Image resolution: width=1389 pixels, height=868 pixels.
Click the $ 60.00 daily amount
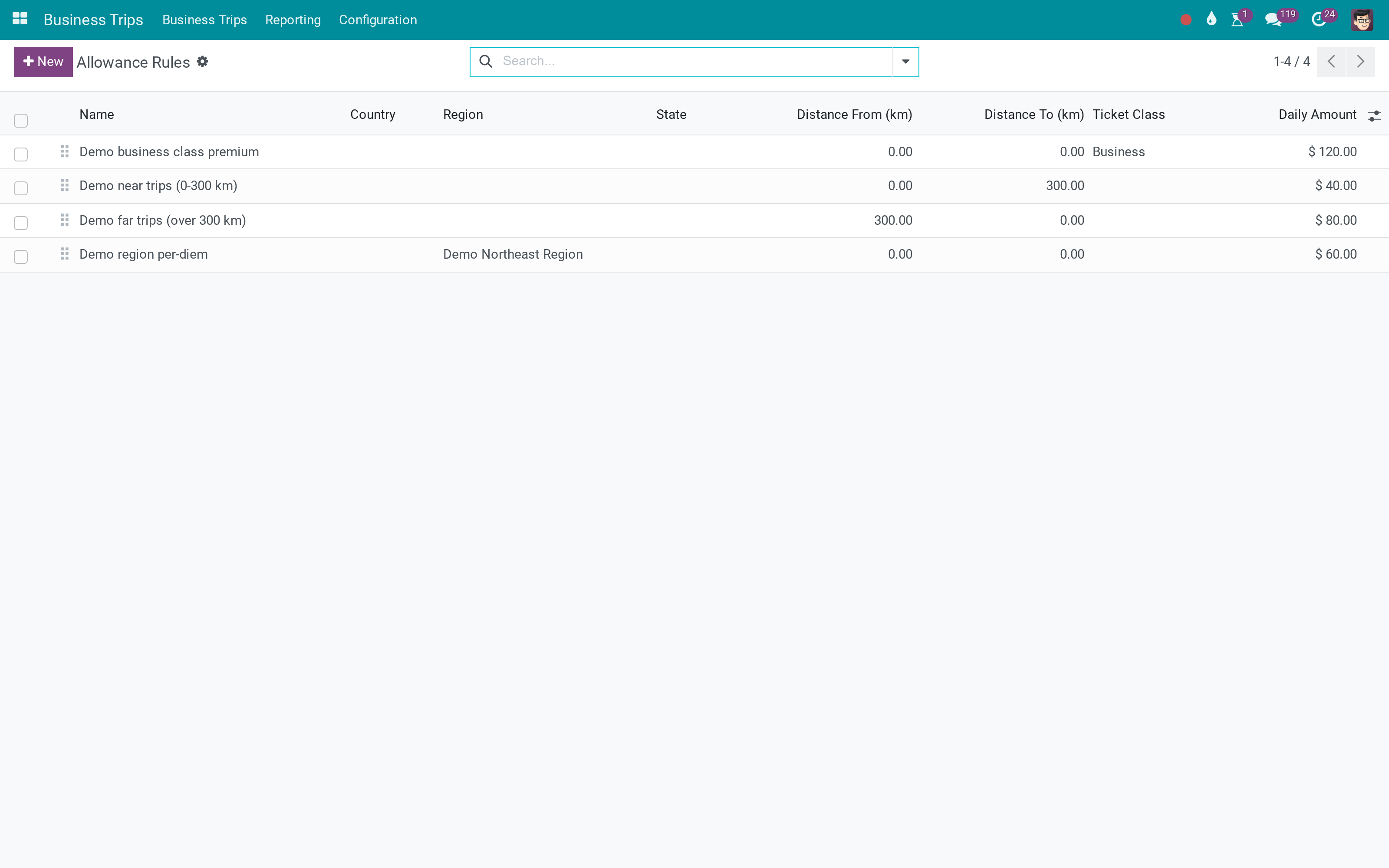(1336, 254)
